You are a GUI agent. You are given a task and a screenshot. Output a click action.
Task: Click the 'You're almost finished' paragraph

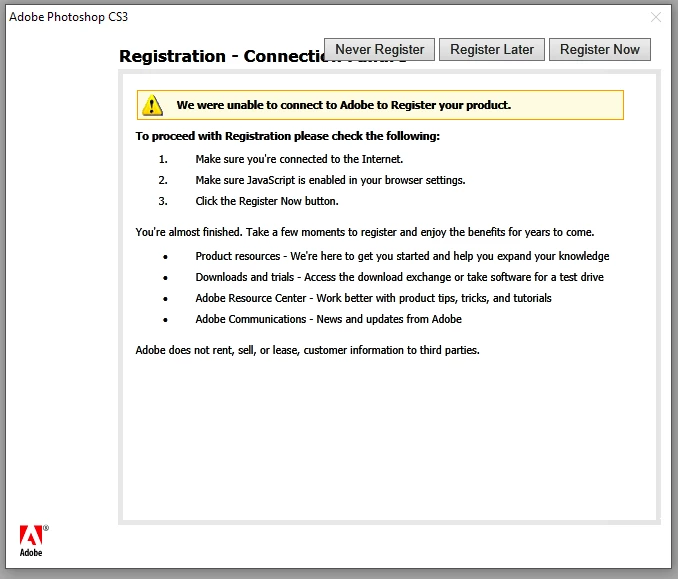[x=365, y=232]
